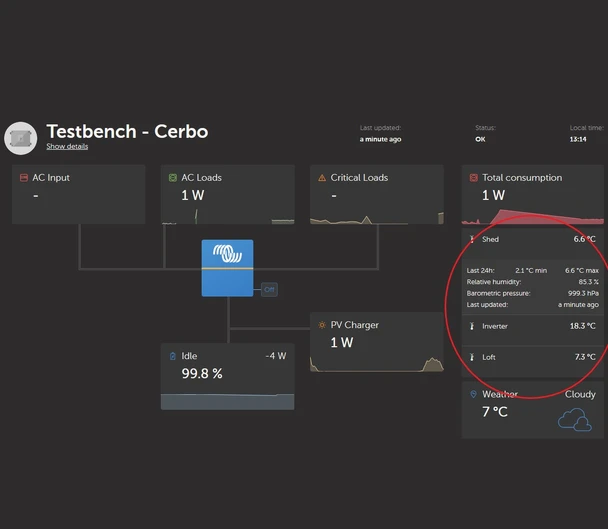The image size is (608, 529).
Task: Click the PV Charger power graph
Action: tap(377, 364)
